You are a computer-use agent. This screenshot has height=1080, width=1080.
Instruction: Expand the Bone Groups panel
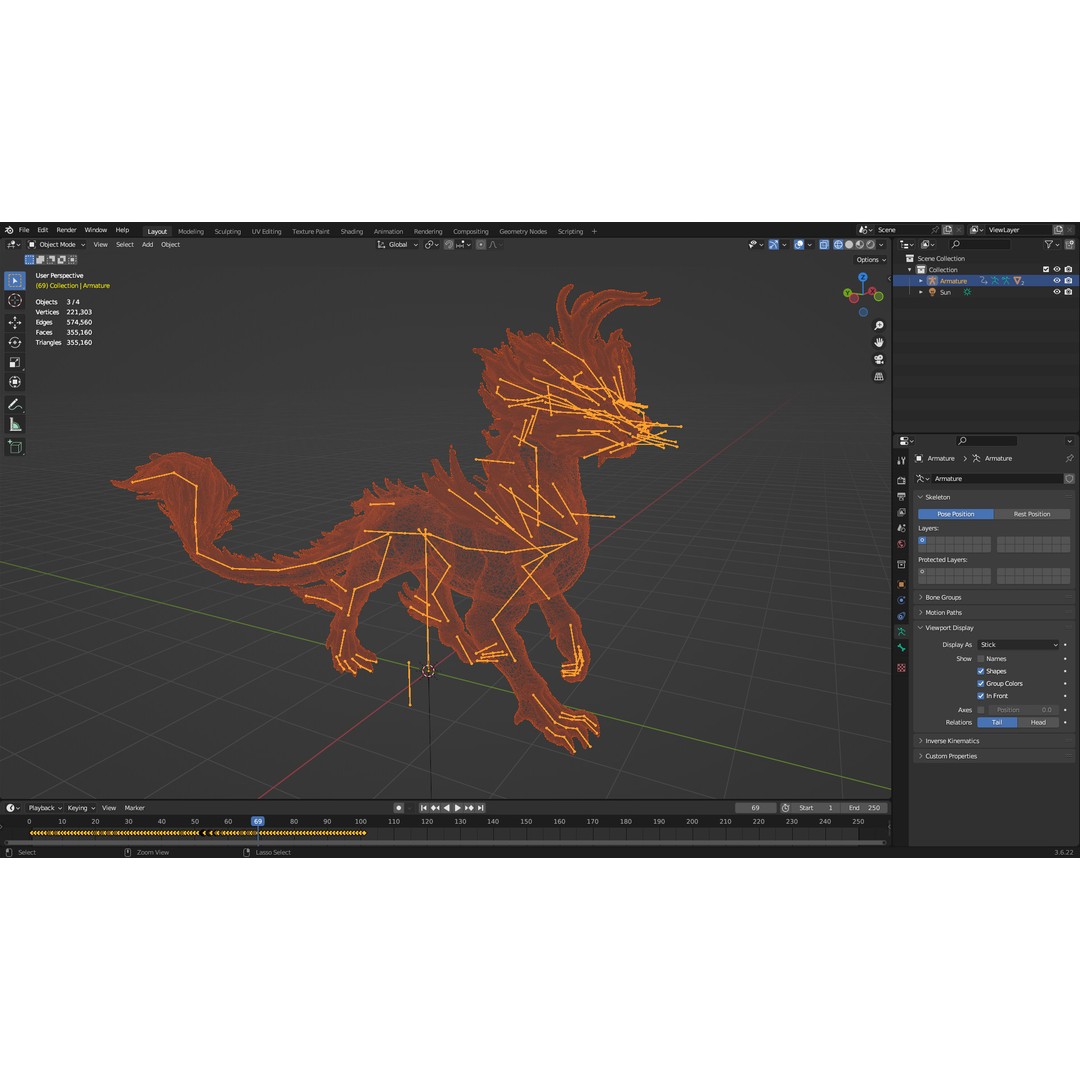994,598
